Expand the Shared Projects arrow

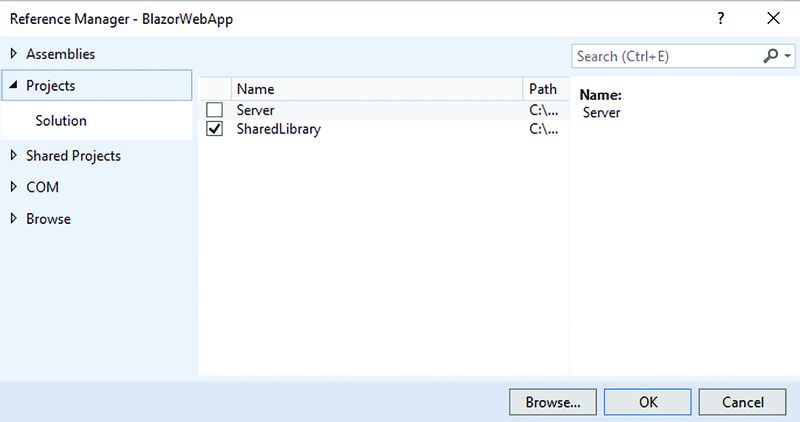pos(14,156)
